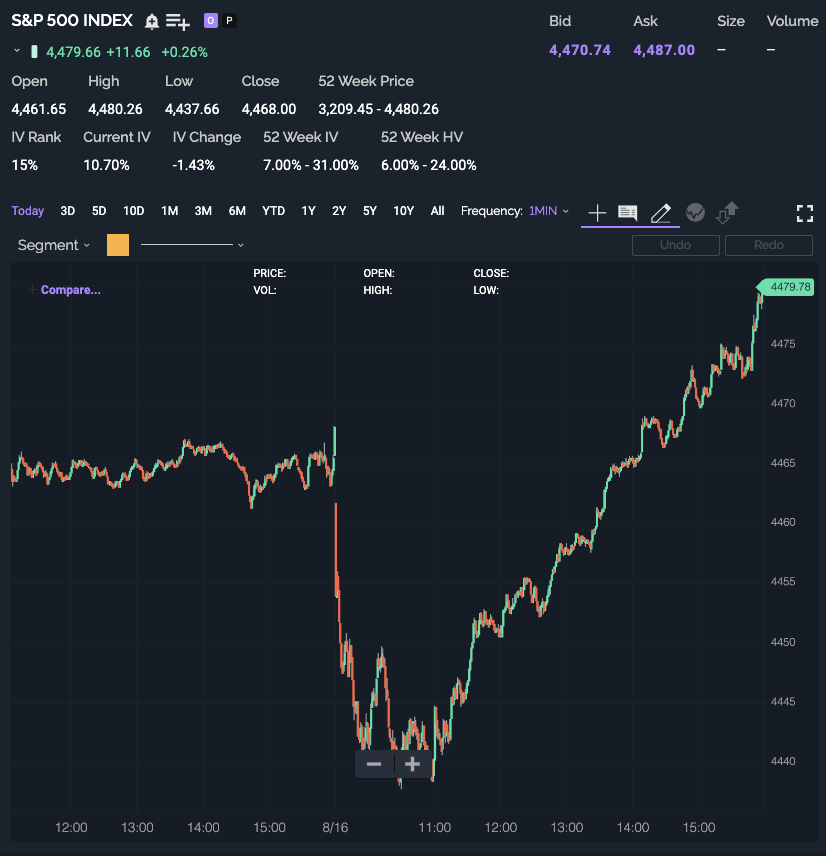The width and height of the screenshot is (826, 856).
Task: Select the Today time range
Action: 28,211
